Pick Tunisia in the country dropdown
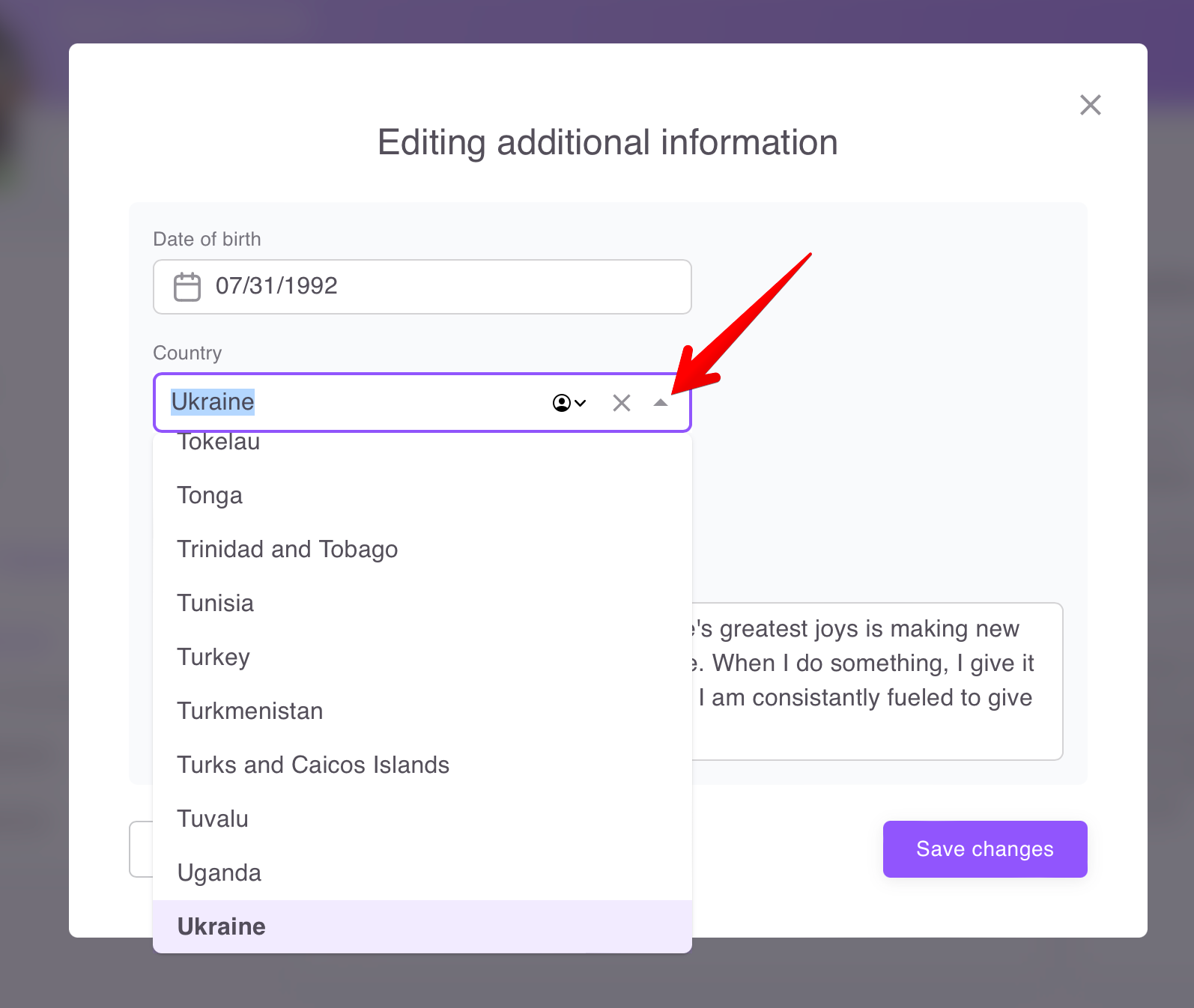Image resolution: width=1194 pixels, height=1008 pixels. tap(215, 604)
